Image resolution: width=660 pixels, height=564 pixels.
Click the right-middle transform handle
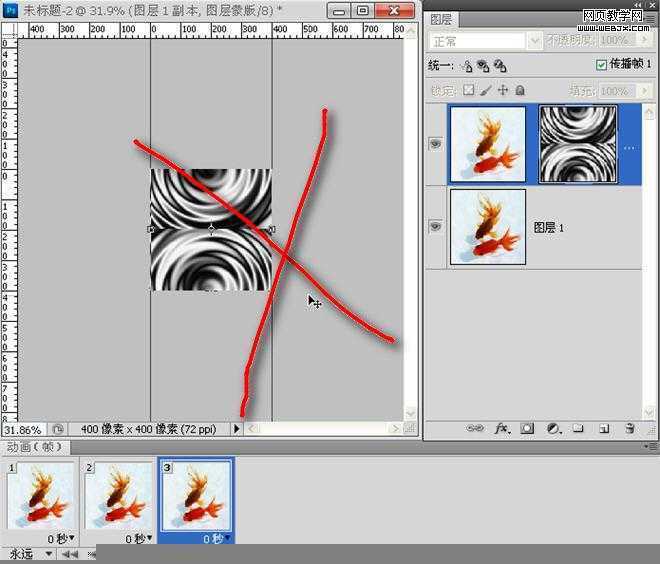(271, 229)
